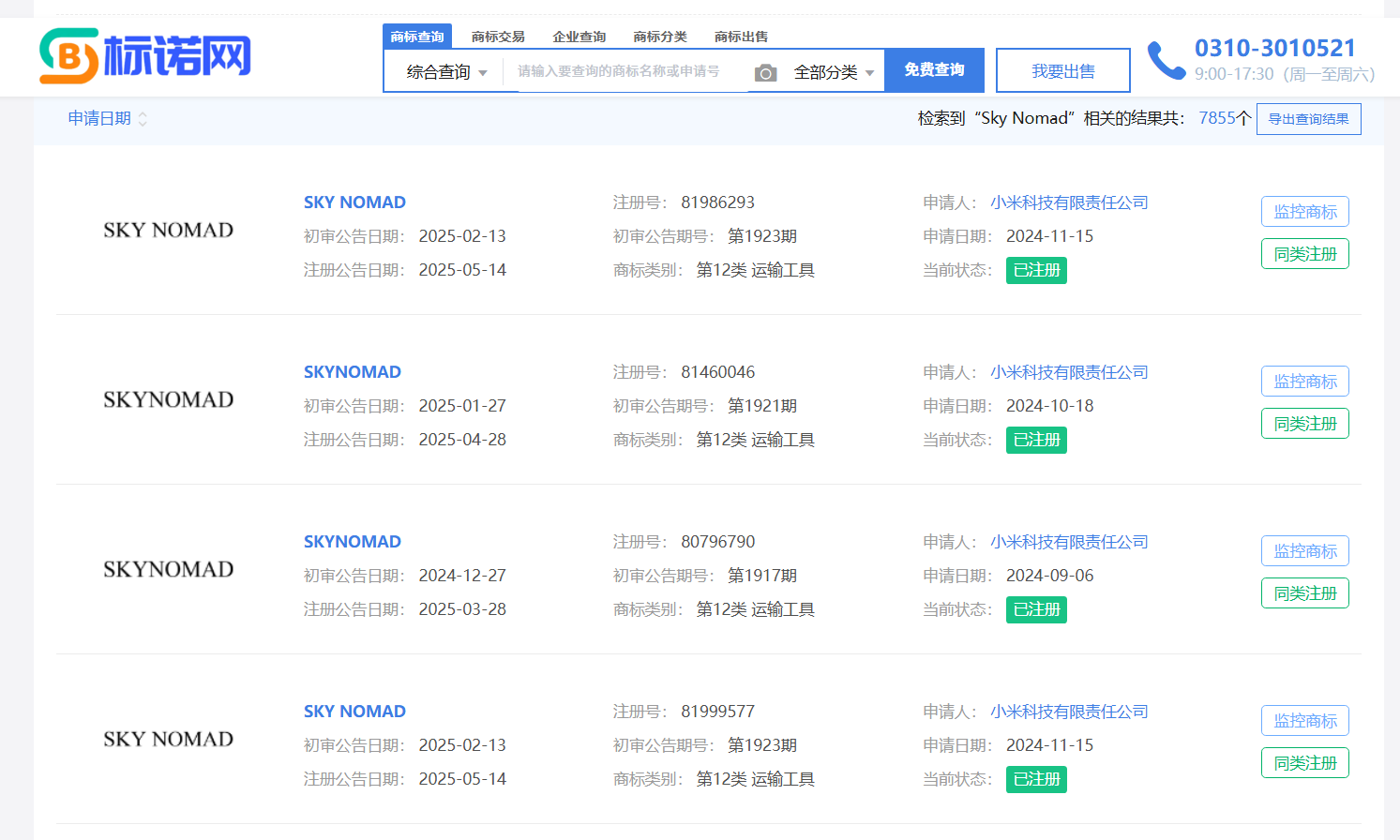This screenshot has width=1400, height=840.
Task: Click 监控商标 for registration 81986293
Action: [1305, 212]
